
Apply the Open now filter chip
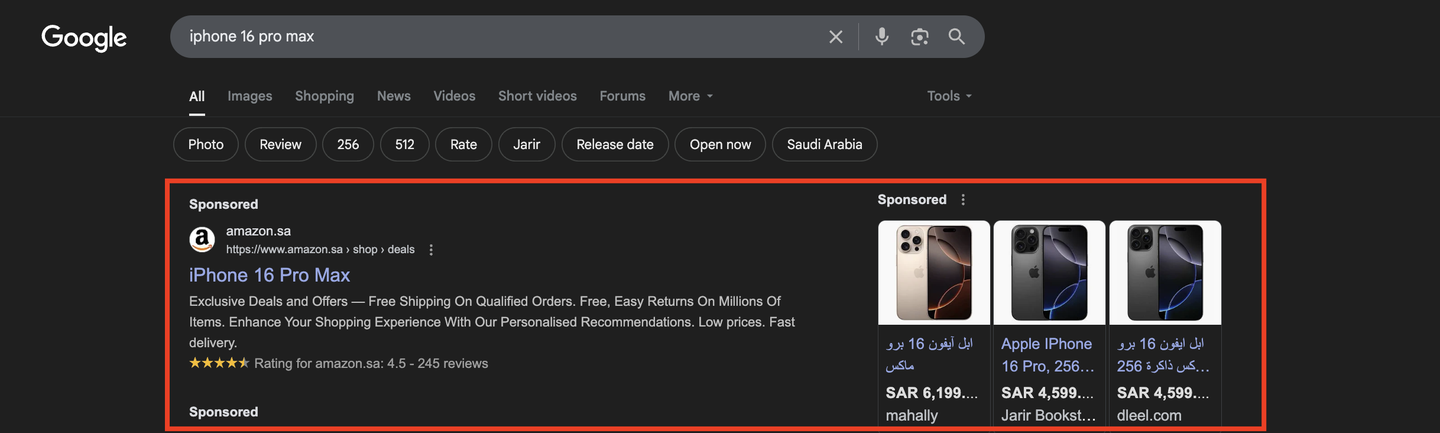pyautogui.click(x=720, y=144)
